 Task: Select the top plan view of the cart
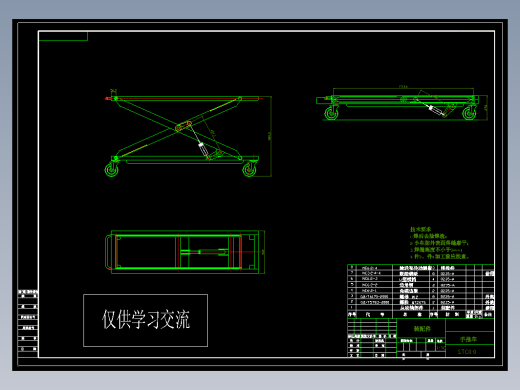185,252
